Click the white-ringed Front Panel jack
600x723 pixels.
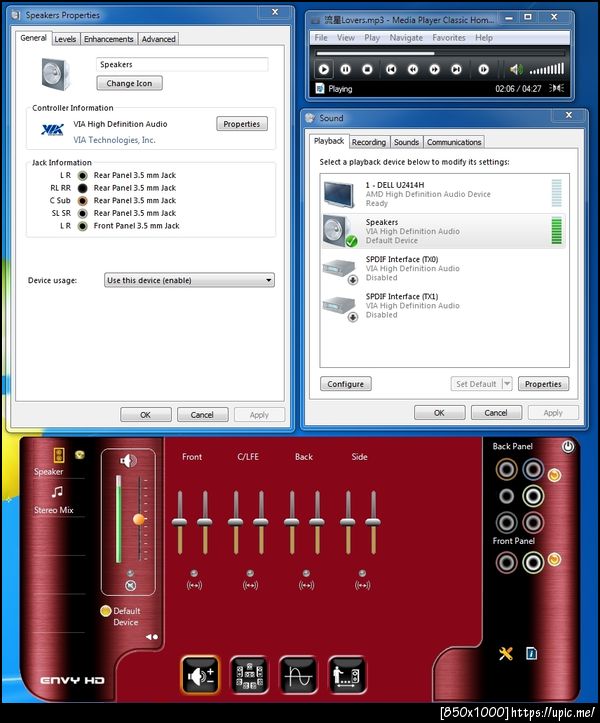click(533, 563)
